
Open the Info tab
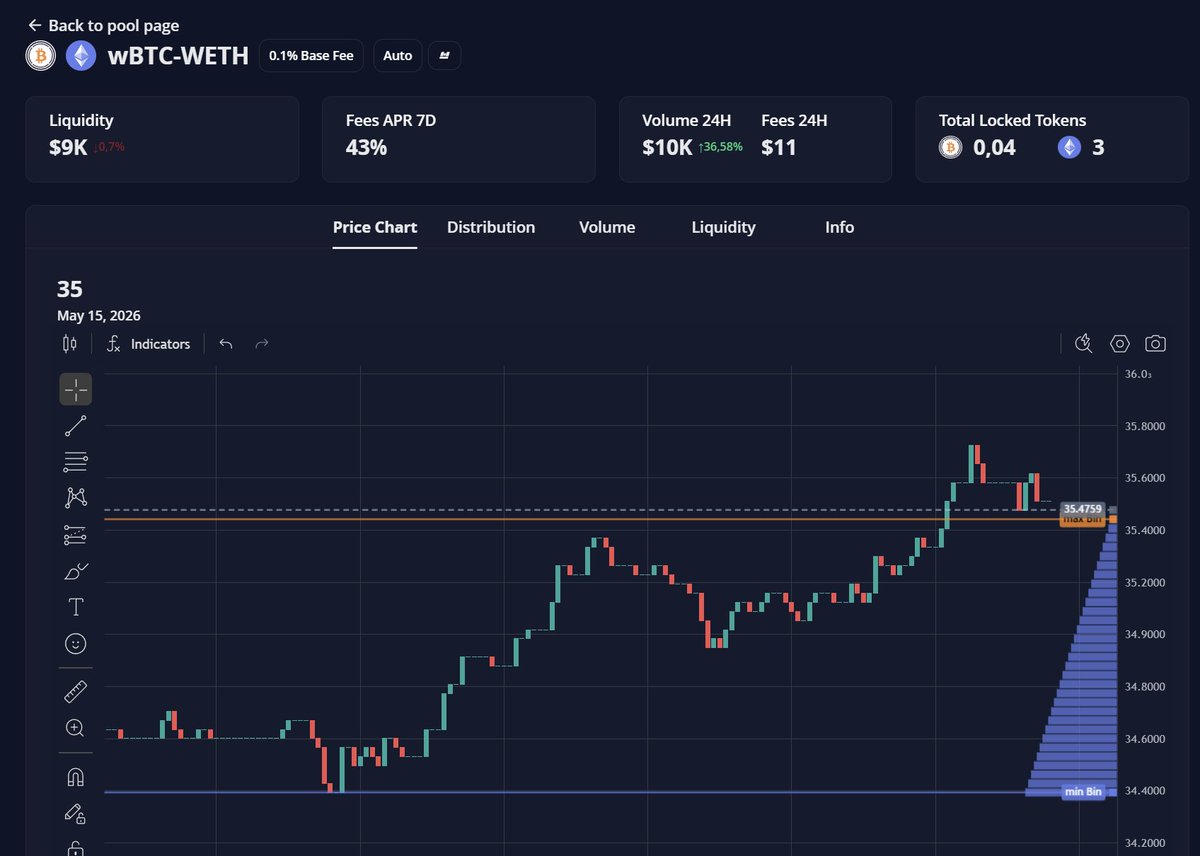(840, 227)
